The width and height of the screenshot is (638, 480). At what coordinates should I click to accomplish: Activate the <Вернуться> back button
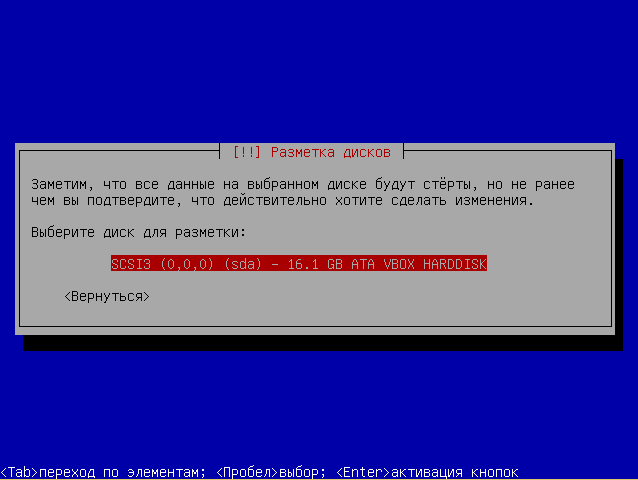[x=107, y=297]
